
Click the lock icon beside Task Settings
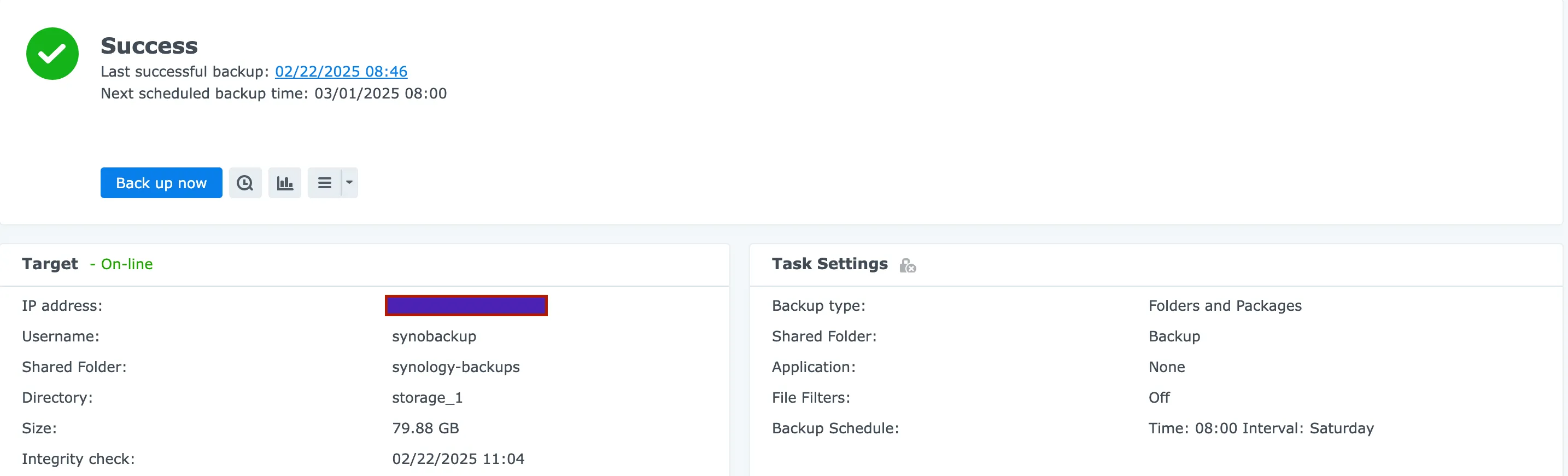click(x=908, y=265)
